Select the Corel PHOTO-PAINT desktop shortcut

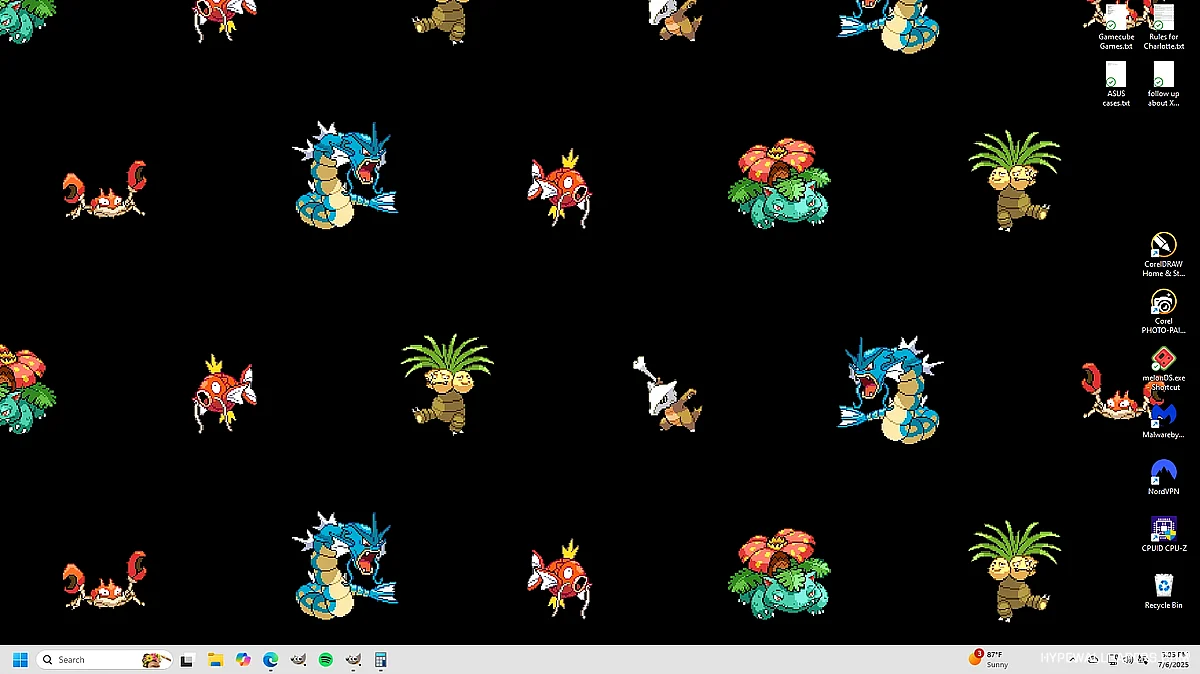(1163, 312)
